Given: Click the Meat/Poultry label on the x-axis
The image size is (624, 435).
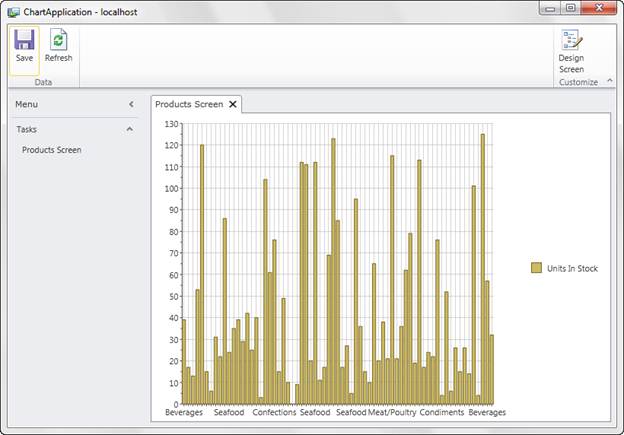Looking at the screenshot, I should pos(392,412).
